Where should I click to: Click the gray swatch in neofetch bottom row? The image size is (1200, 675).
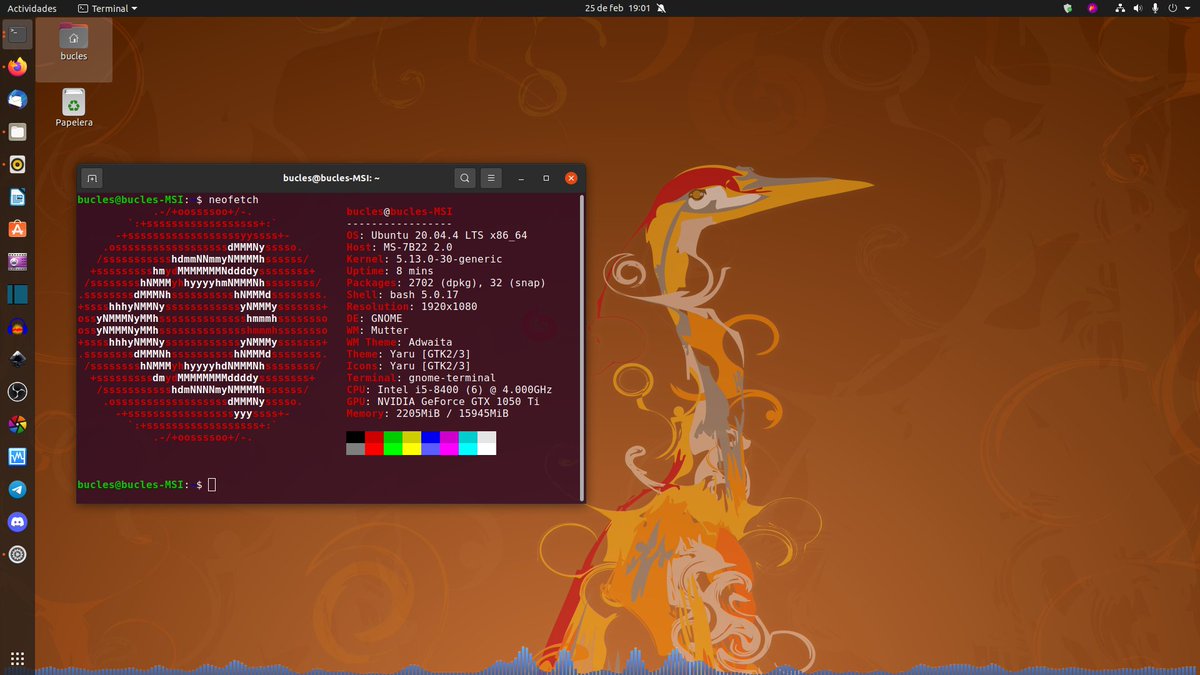[x=355, y=449]
